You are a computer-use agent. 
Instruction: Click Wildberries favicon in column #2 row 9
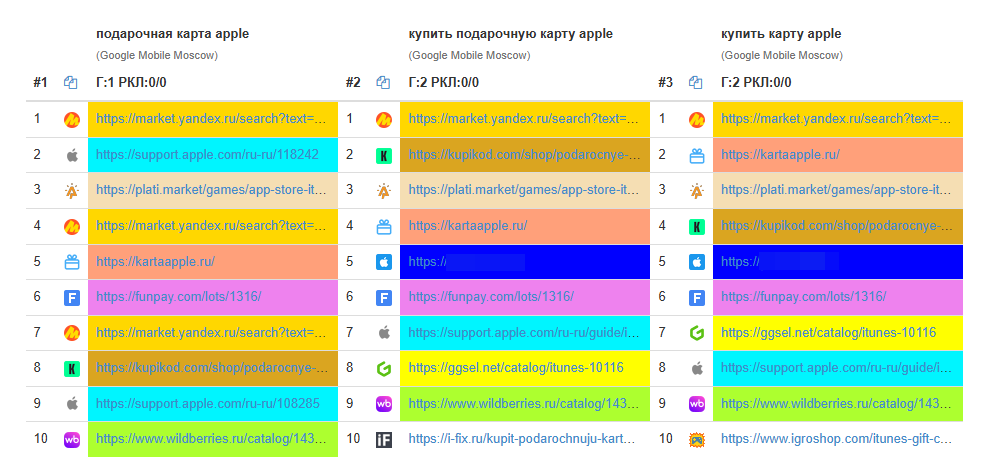click(x=384, y=404)
